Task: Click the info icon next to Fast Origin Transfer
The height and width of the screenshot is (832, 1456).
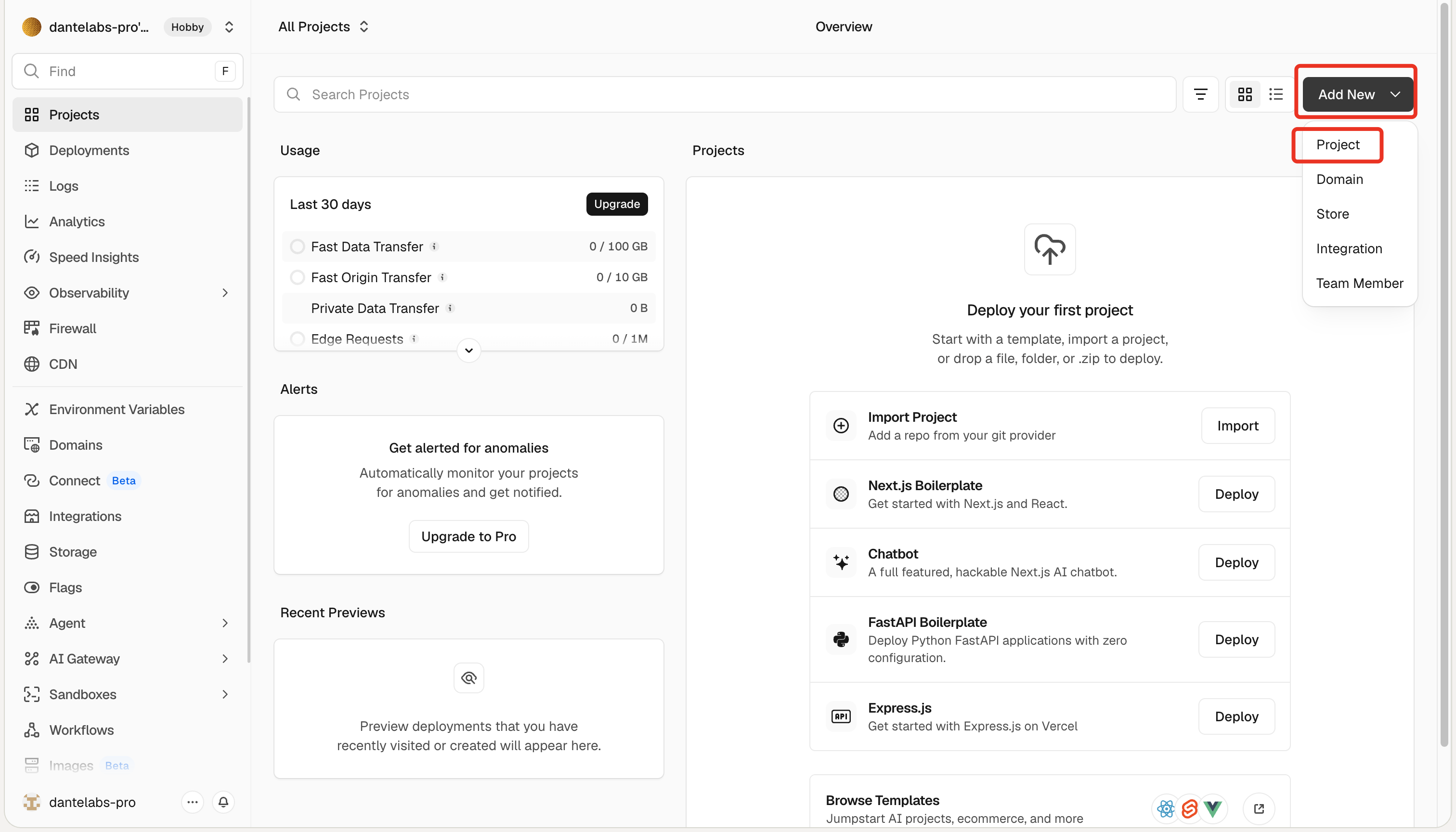Action: tap(442, 277)
